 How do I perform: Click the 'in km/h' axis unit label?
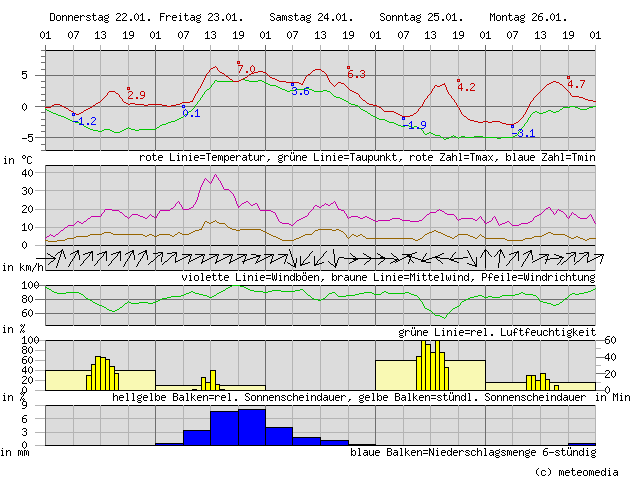[x=22, y=268]
